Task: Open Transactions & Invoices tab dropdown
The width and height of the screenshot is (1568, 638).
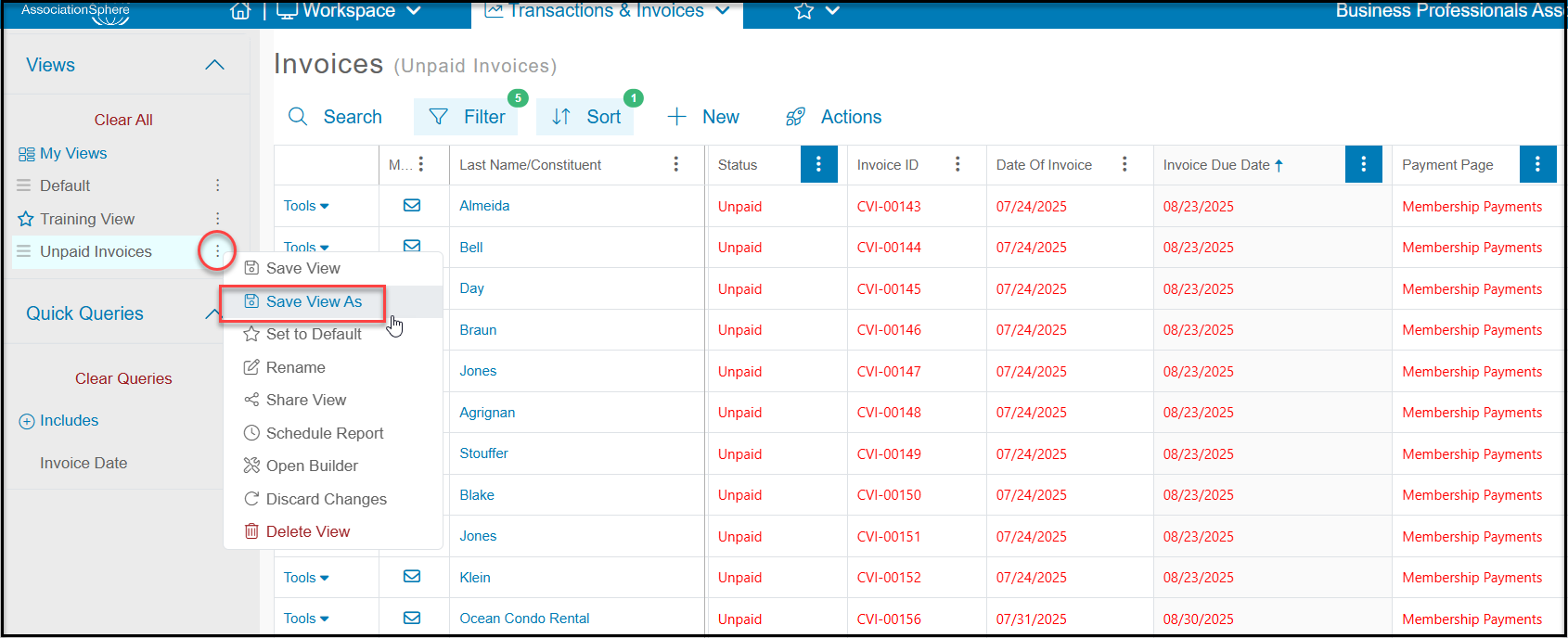Action: click(607, 11)
